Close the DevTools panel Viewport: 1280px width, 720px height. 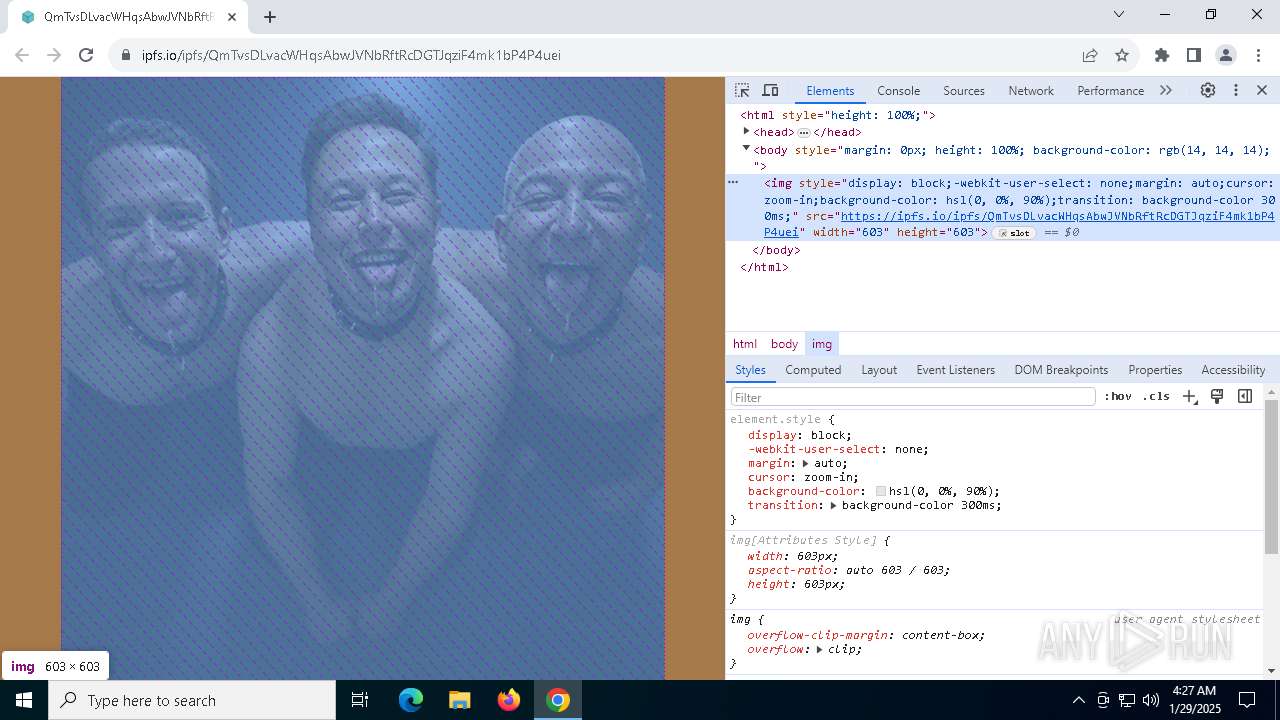(1262, 90)
